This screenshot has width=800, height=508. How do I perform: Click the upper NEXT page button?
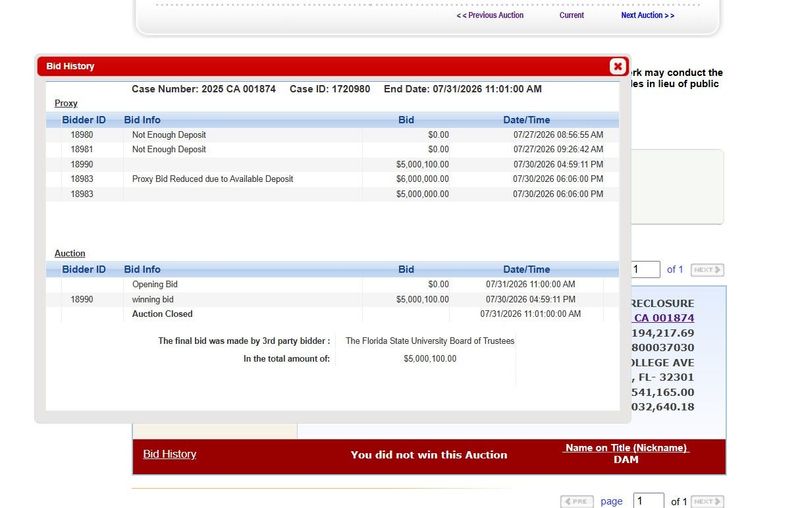coord(707,269)
